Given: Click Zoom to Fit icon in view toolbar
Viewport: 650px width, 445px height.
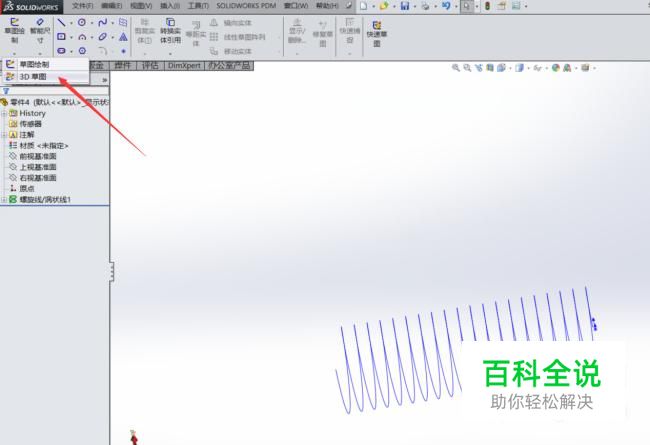Looking at the screenshot, I should [456, 68].
